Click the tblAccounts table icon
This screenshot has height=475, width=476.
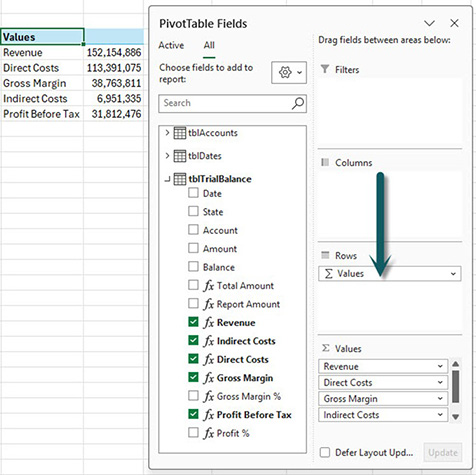180,133
